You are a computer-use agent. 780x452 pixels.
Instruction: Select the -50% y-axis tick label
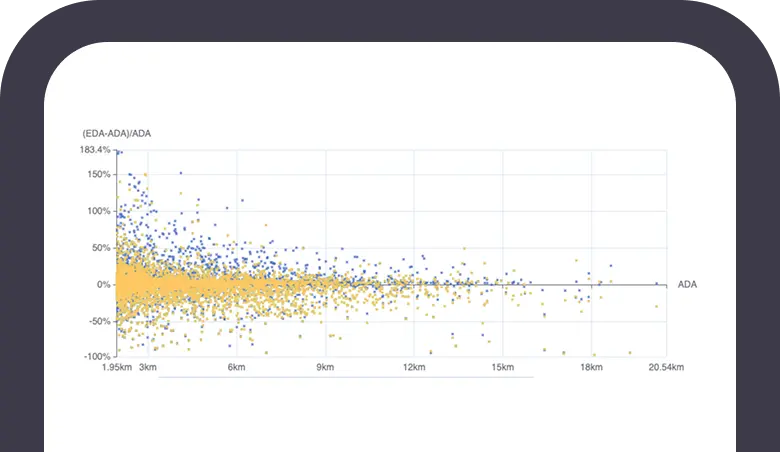(x=97, y=321)
